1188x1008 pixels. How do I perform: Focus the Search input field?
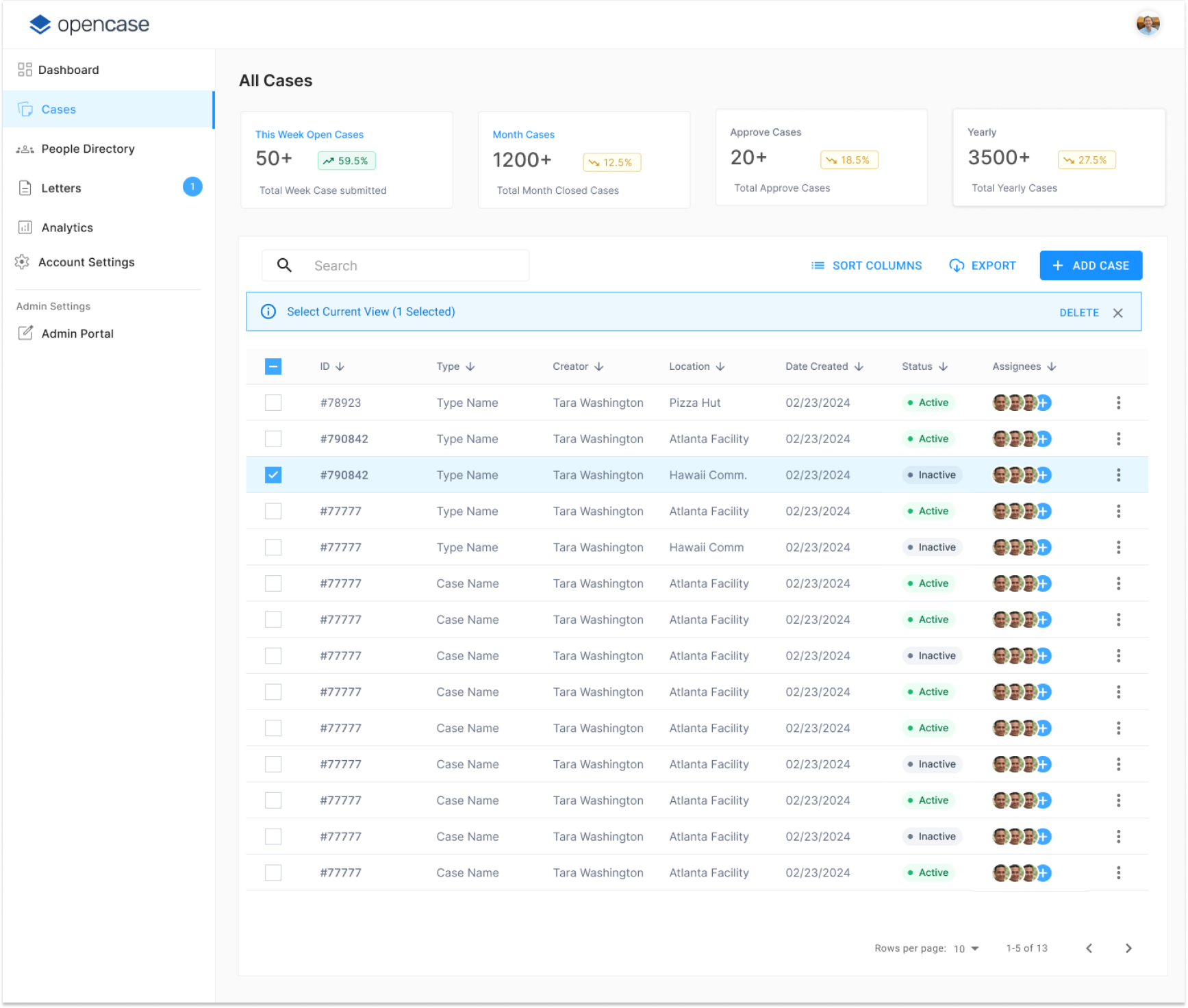click(x=396, y=266)
